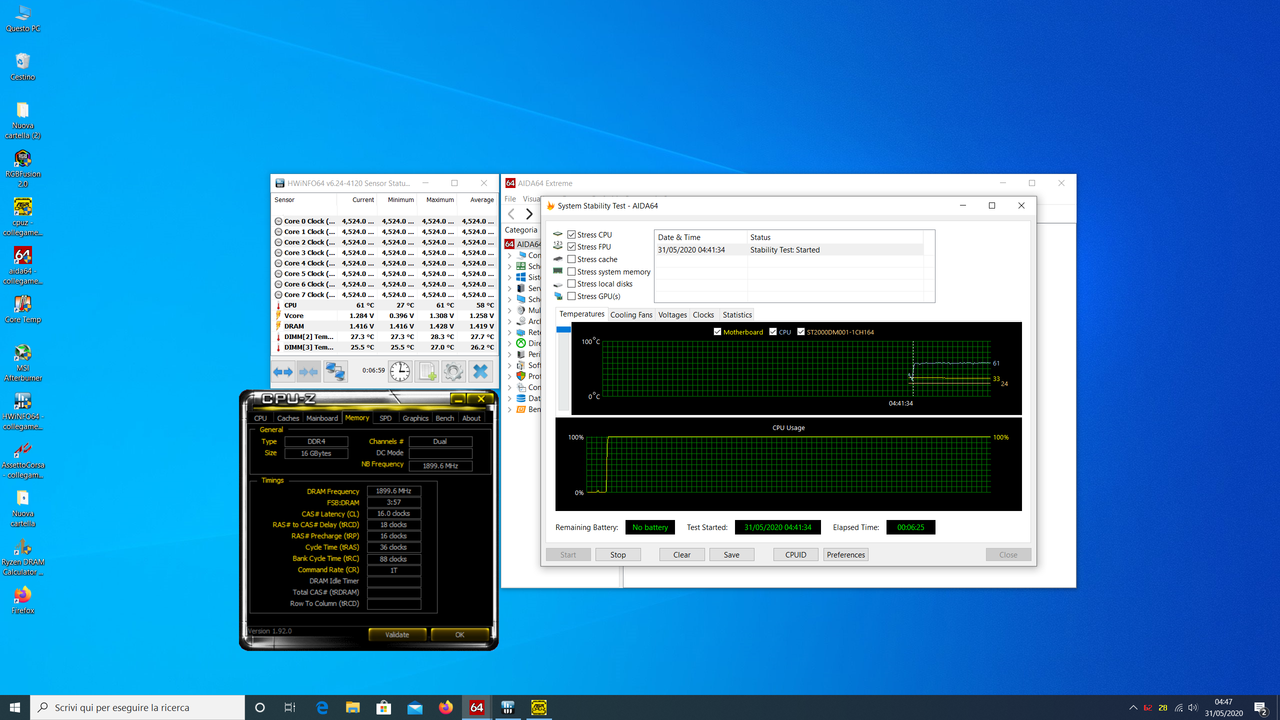Open the Statistics tab in the stability test
This screenshot has height=720, width=1280.
(x=737, y=314)
